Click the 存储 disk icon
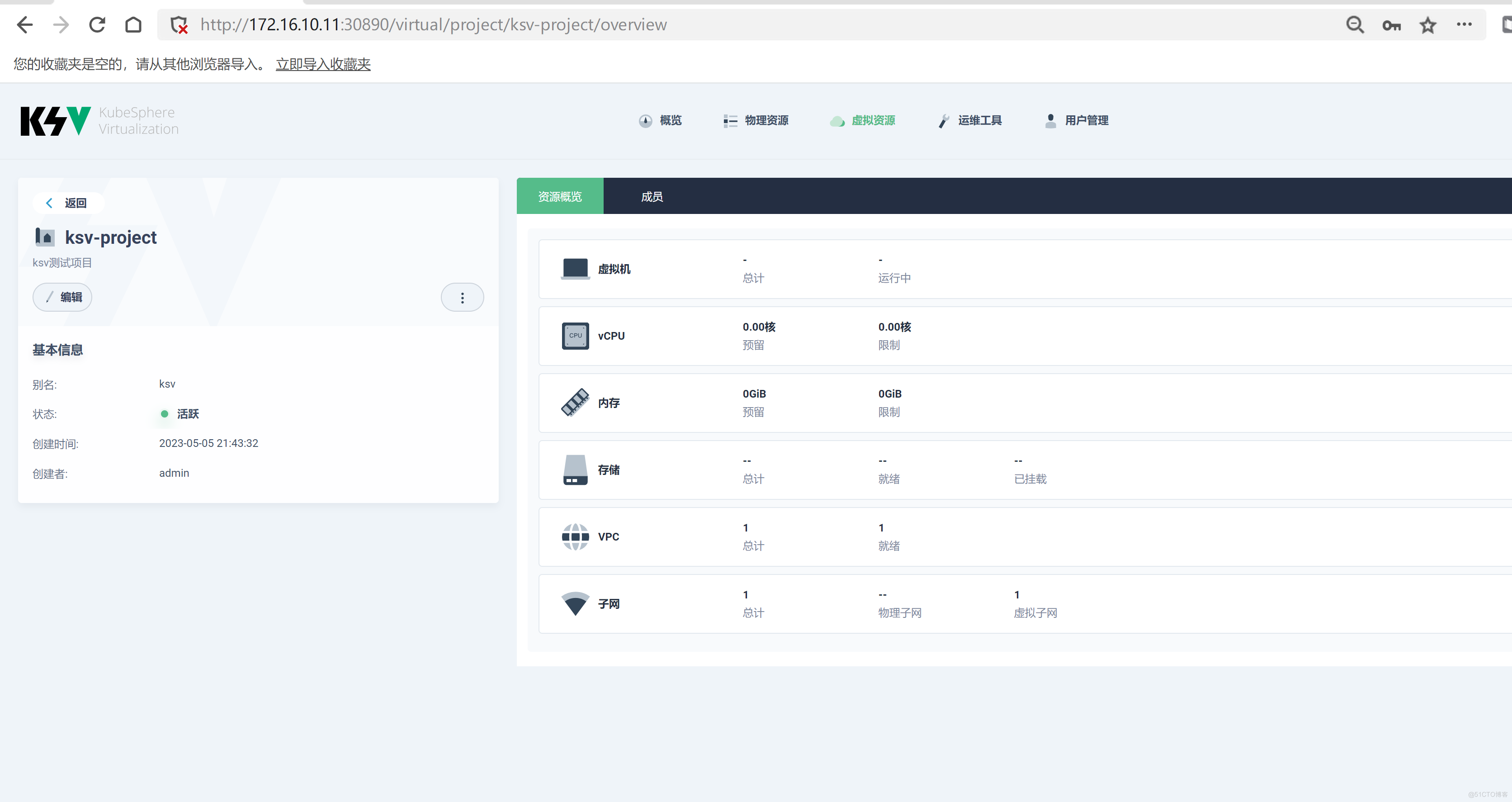This screenshot has width=1512, height=802. point(575,470)
